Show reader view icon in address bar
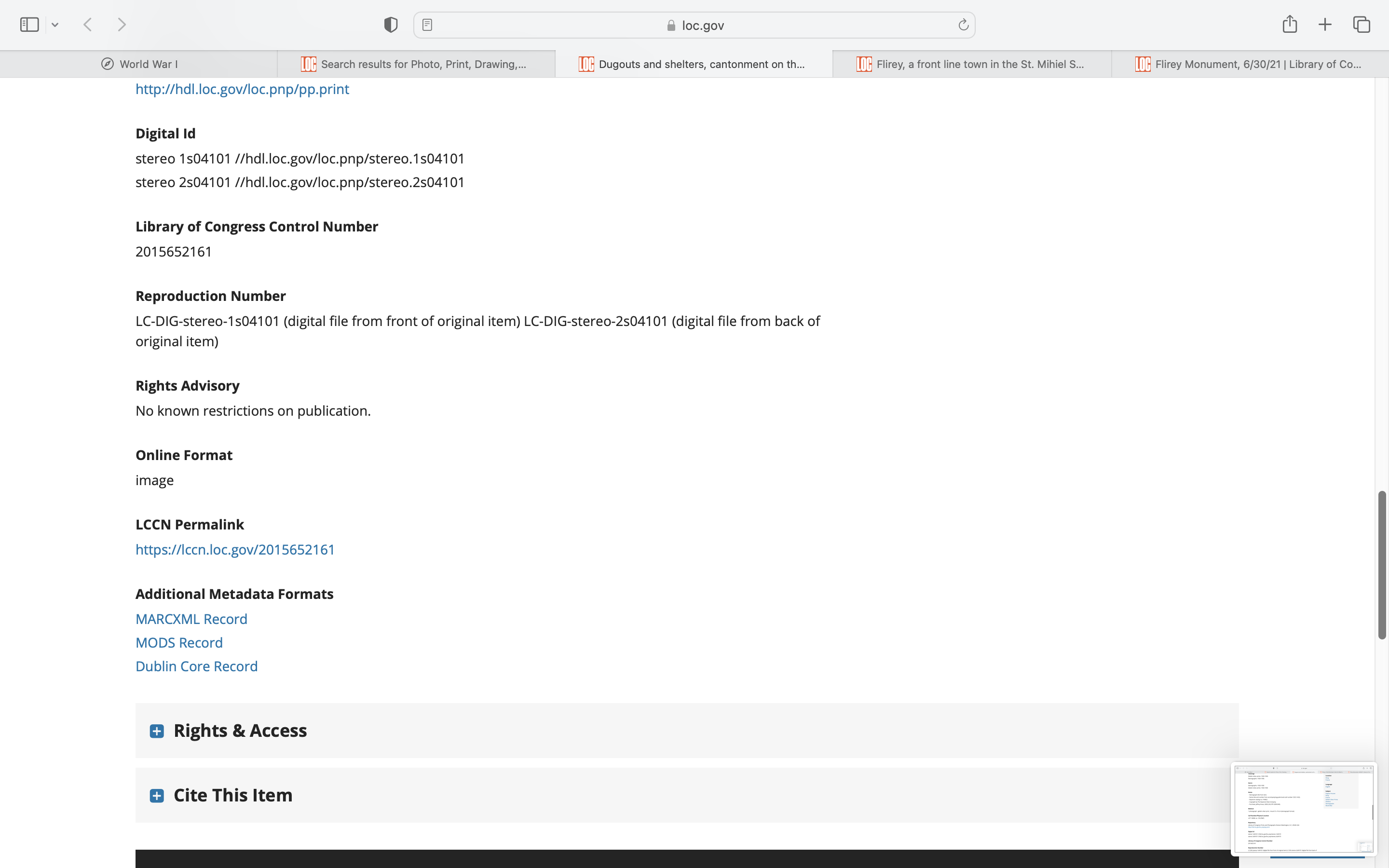The height and width of the screenshot is (868, 1389). click(x=427, y=25)
